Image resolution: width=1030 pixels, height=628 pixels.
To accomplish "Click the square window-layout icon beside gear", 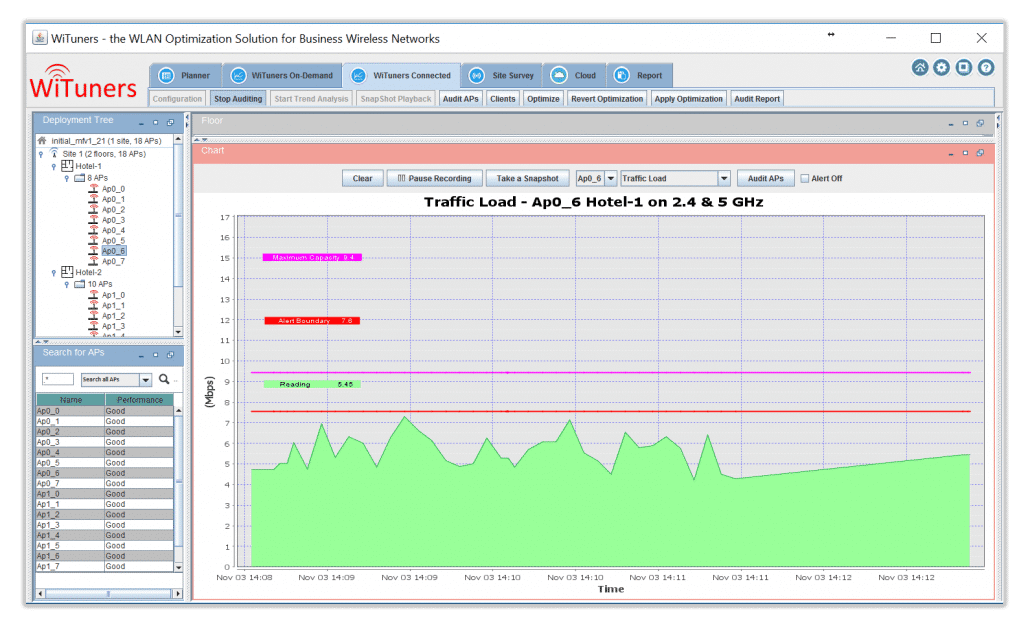I will 964,68.
